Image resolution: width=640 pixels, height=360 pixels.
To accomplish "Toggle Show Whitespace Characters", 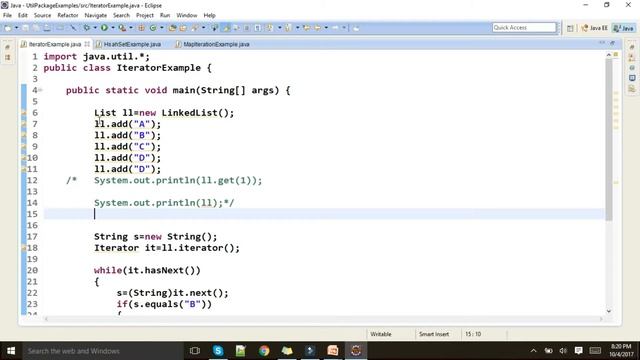I will click(258, 28).
